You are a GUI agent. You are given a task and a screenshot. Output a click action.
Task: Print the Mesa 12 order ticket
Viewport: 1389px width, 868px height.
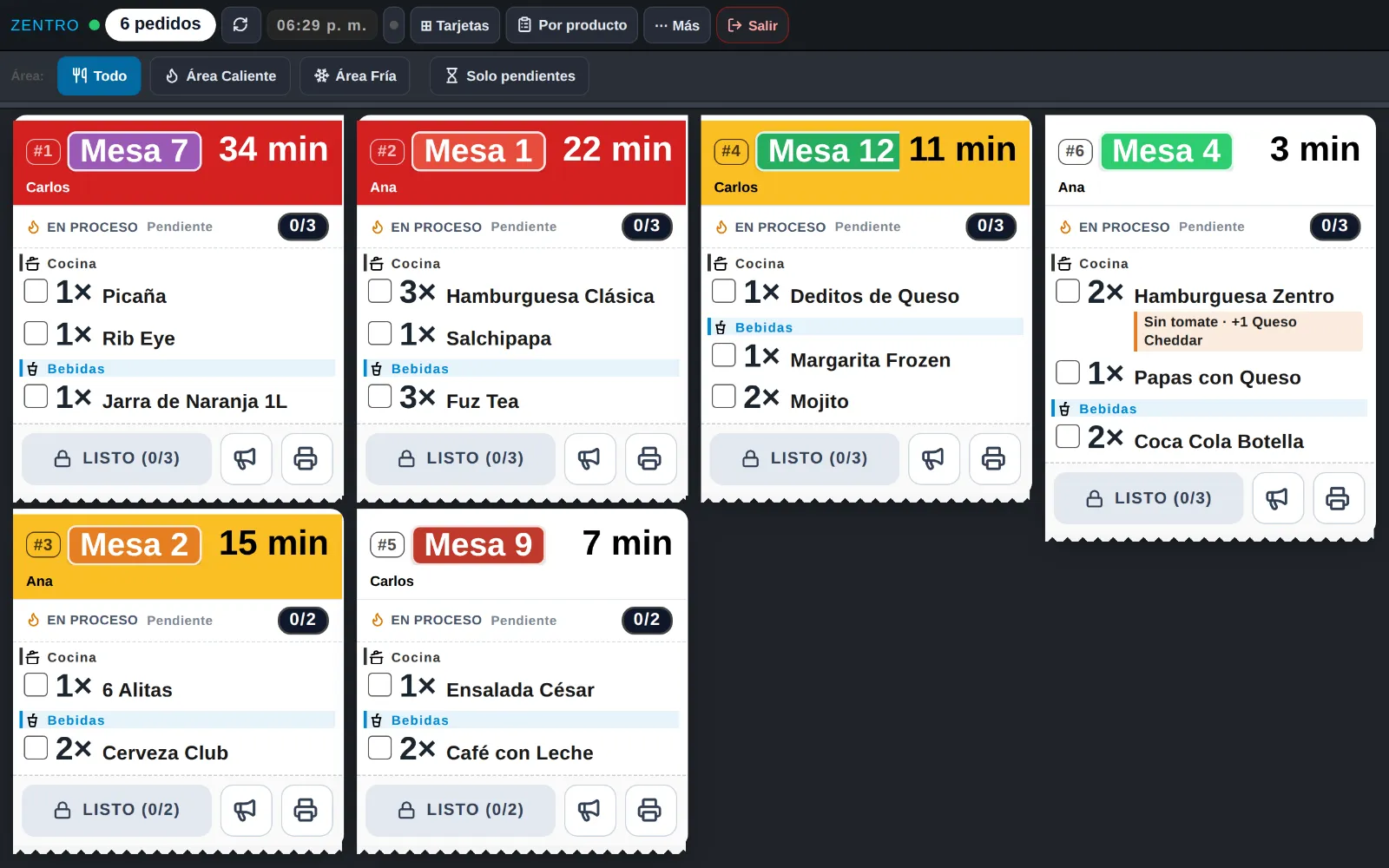pyautogui.click(x=993, y=458)
